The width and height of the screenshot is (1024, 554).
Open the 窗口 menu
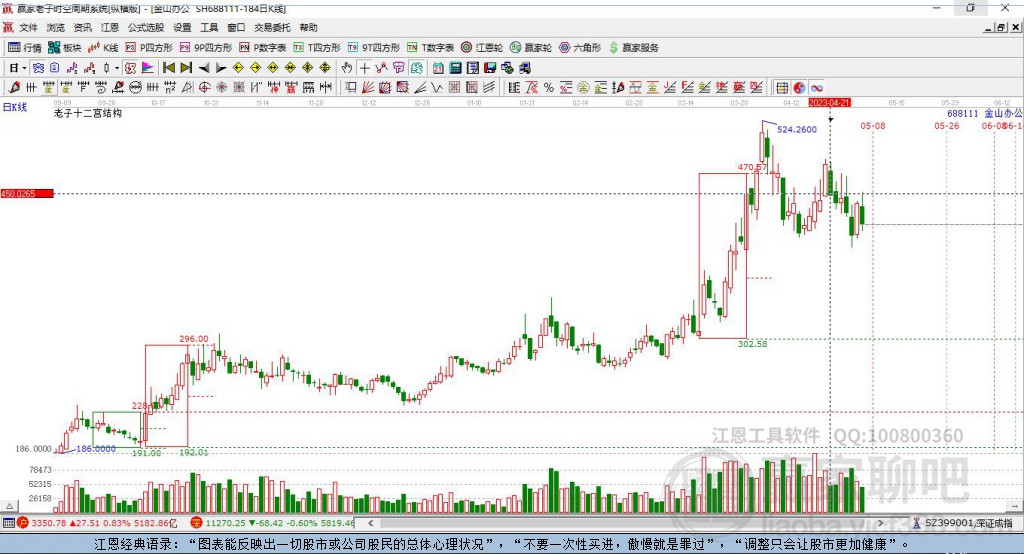point(236,27)
